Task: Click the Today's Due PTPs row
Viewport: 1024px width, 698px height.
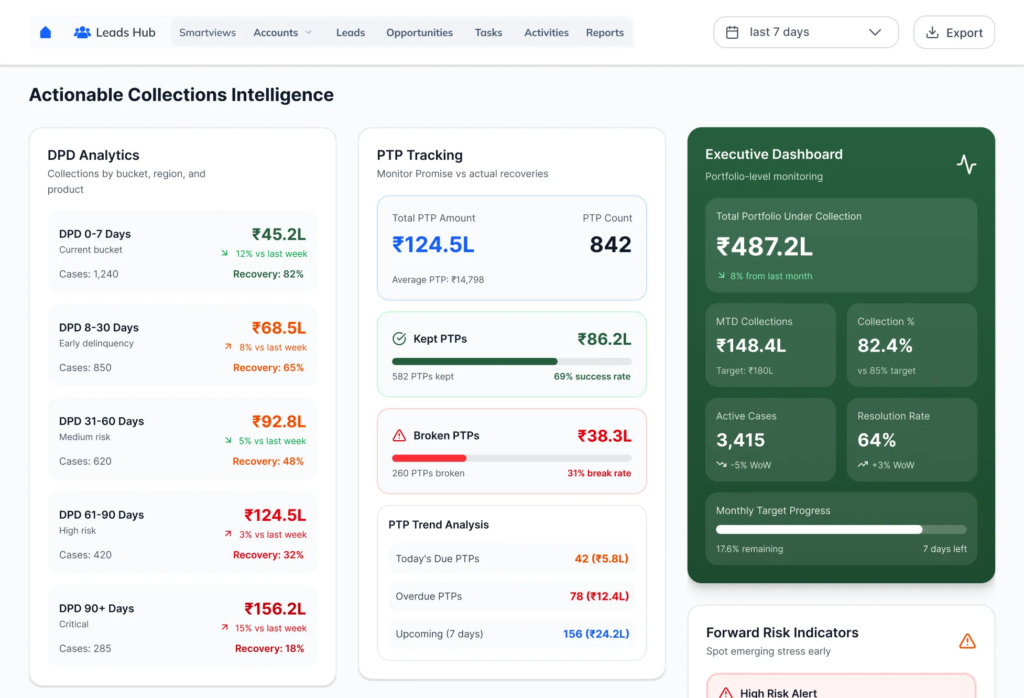Action: (511, 558)
